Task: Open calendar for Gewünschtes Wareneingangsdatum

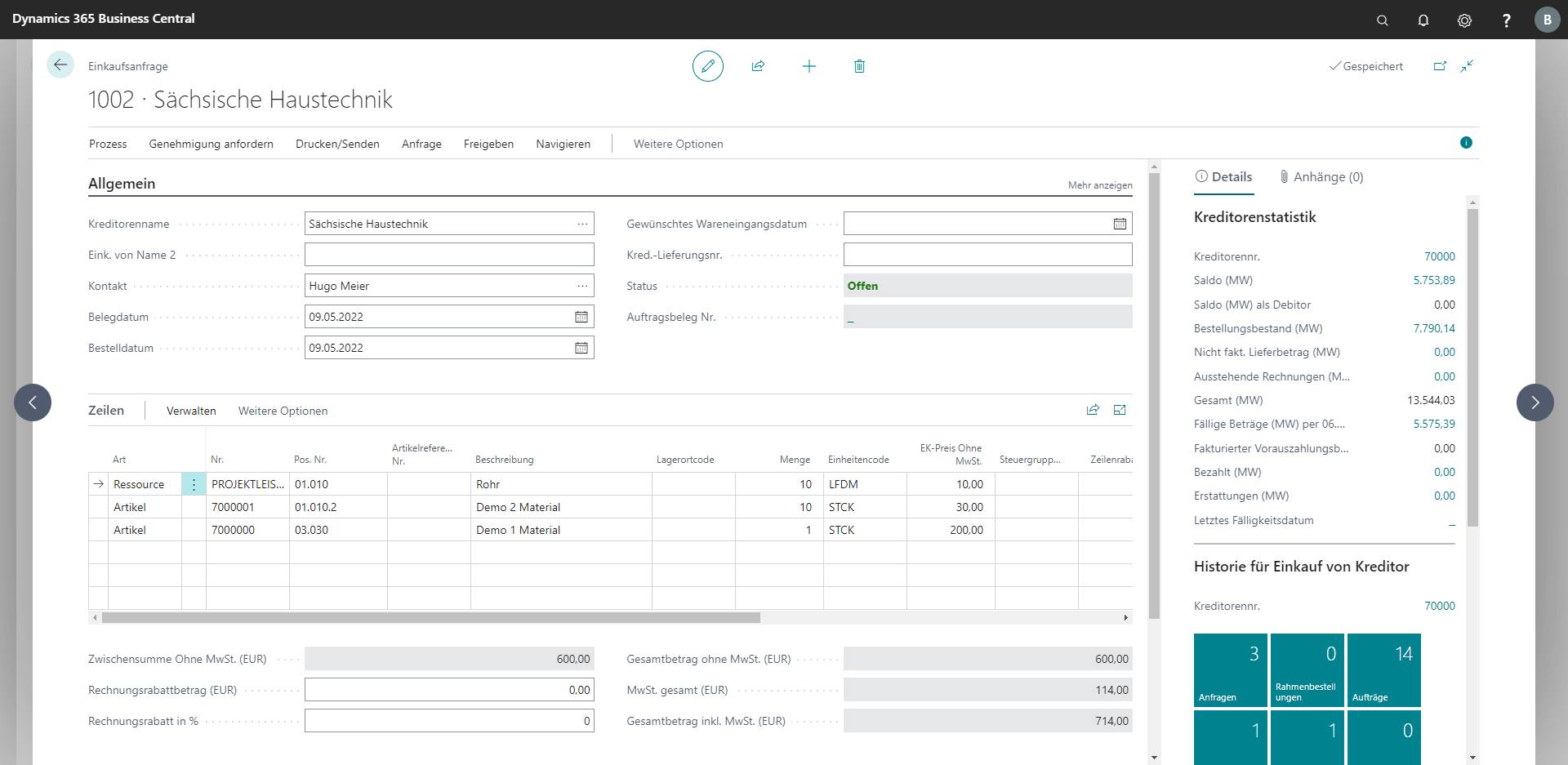Action: 1120,224
